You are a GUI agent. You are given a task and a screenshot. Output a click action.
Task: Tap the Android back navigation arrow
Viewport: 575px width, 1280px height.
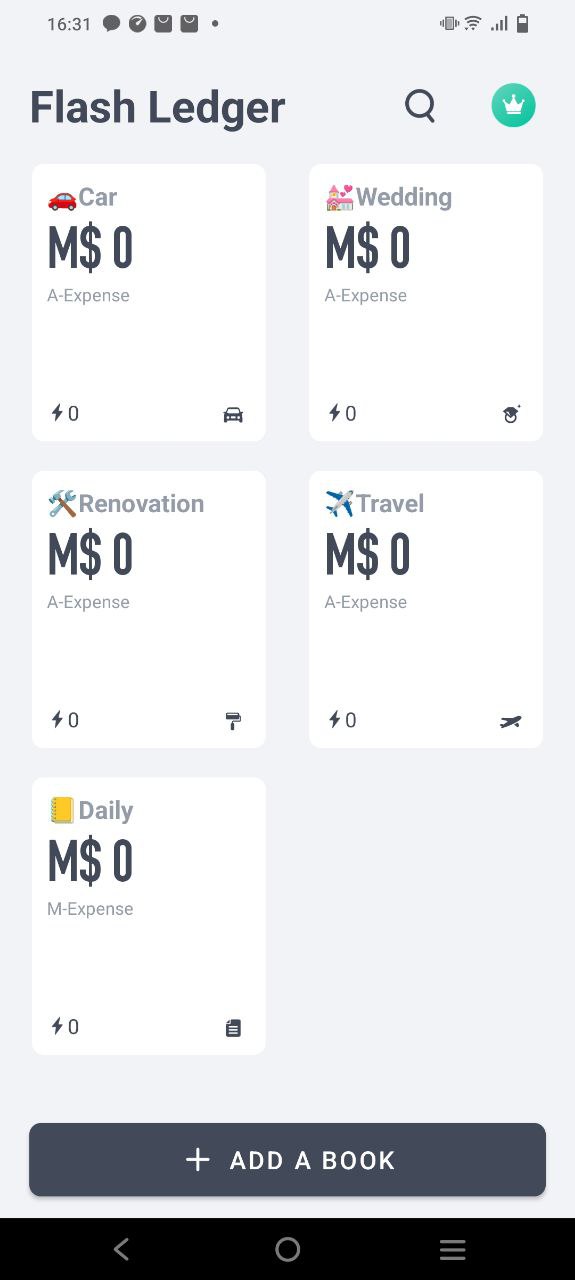point(122,1249)
